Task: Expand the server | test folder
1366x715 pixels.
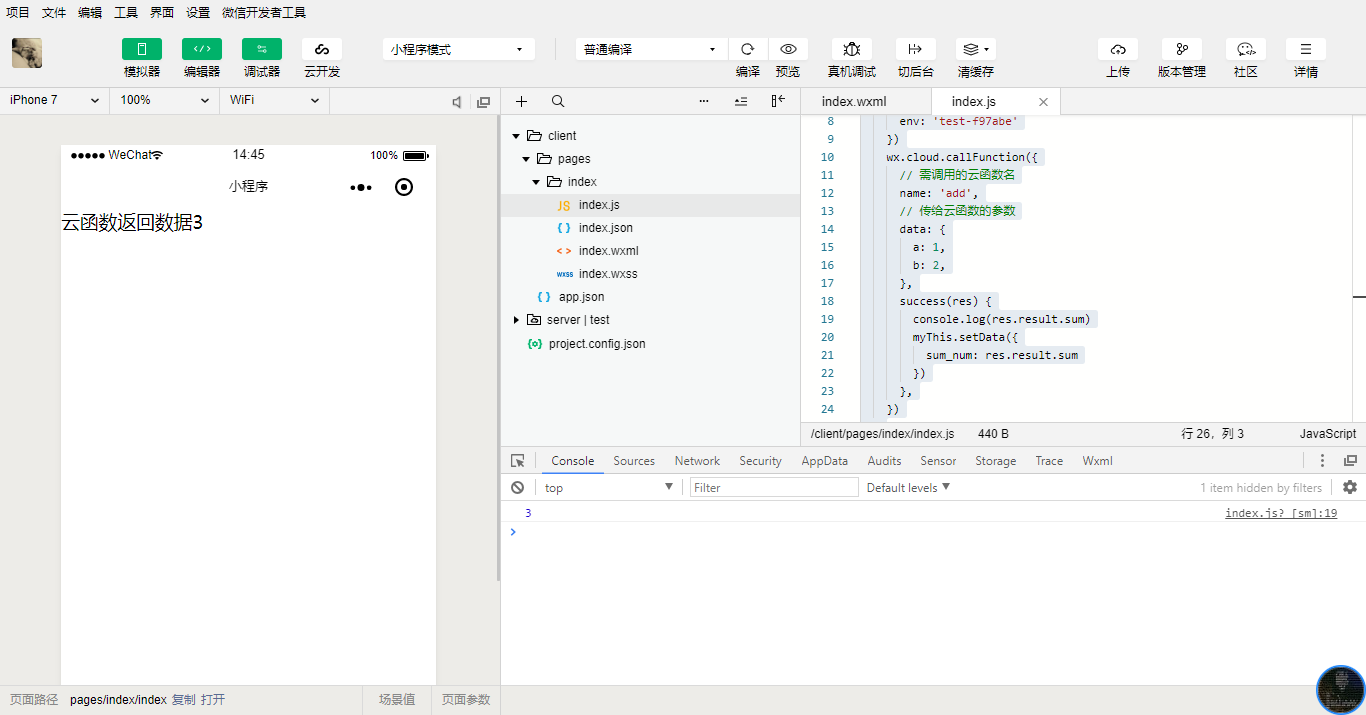Action: [x=516, y=320]
